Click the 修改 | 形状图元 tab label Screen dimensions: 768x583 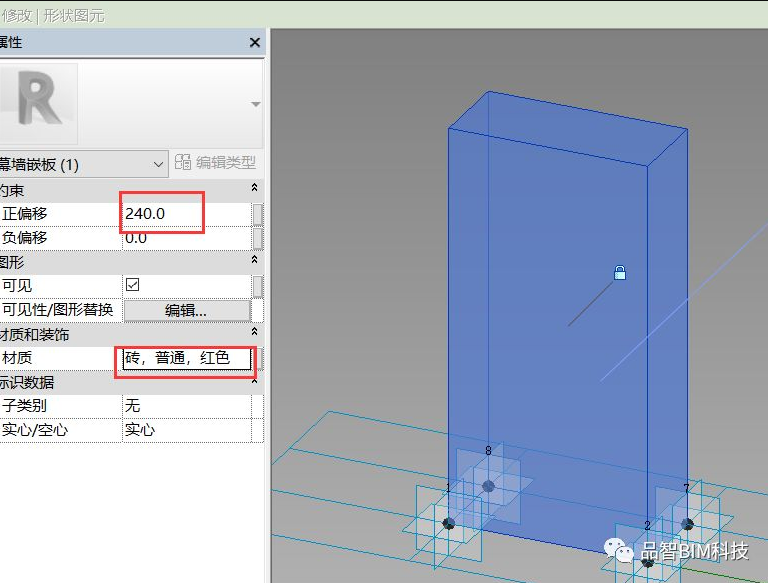coord(52,15)
